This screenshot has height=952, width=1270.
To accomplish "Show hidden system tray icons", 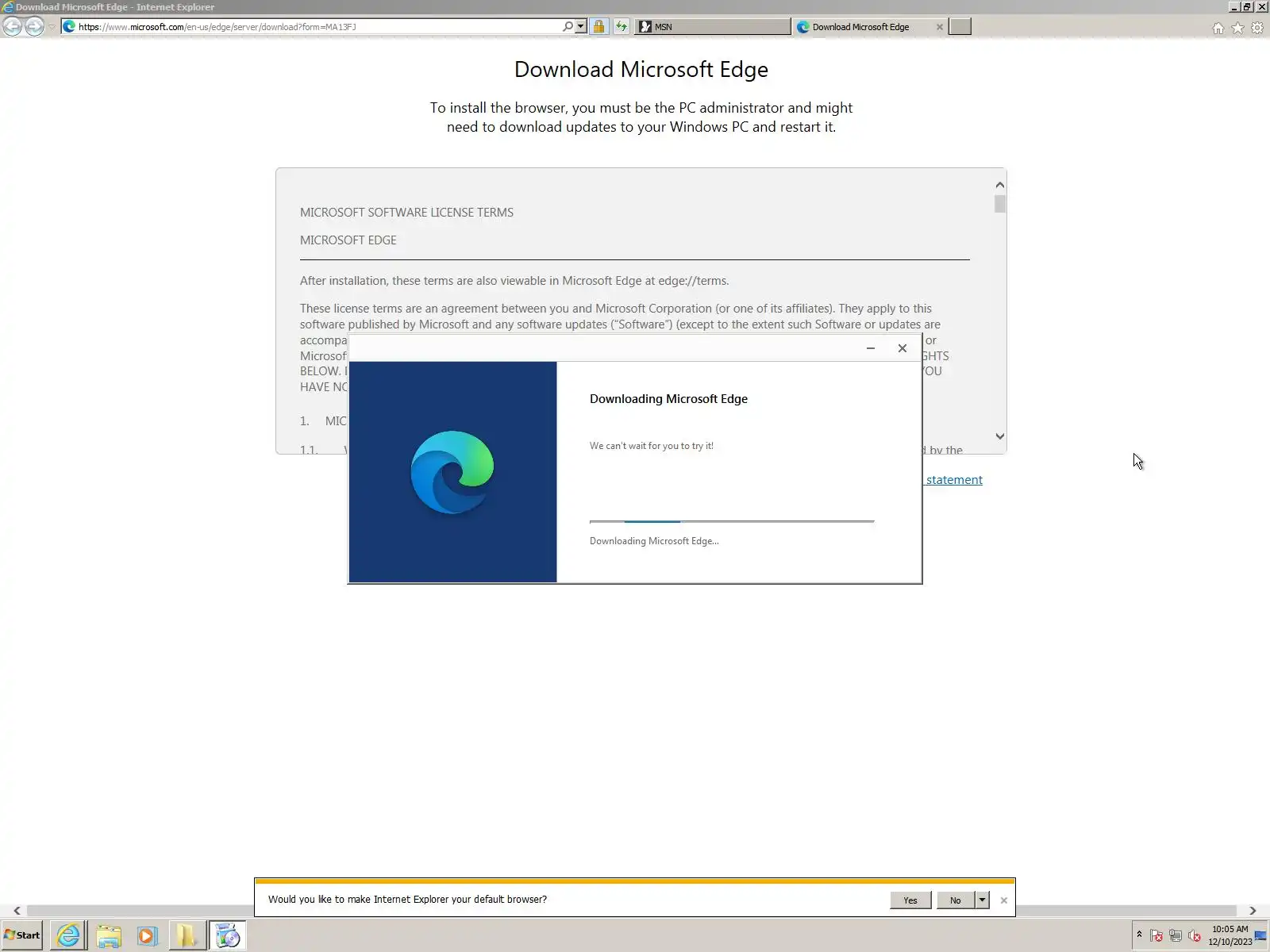I will (1139, 935).
